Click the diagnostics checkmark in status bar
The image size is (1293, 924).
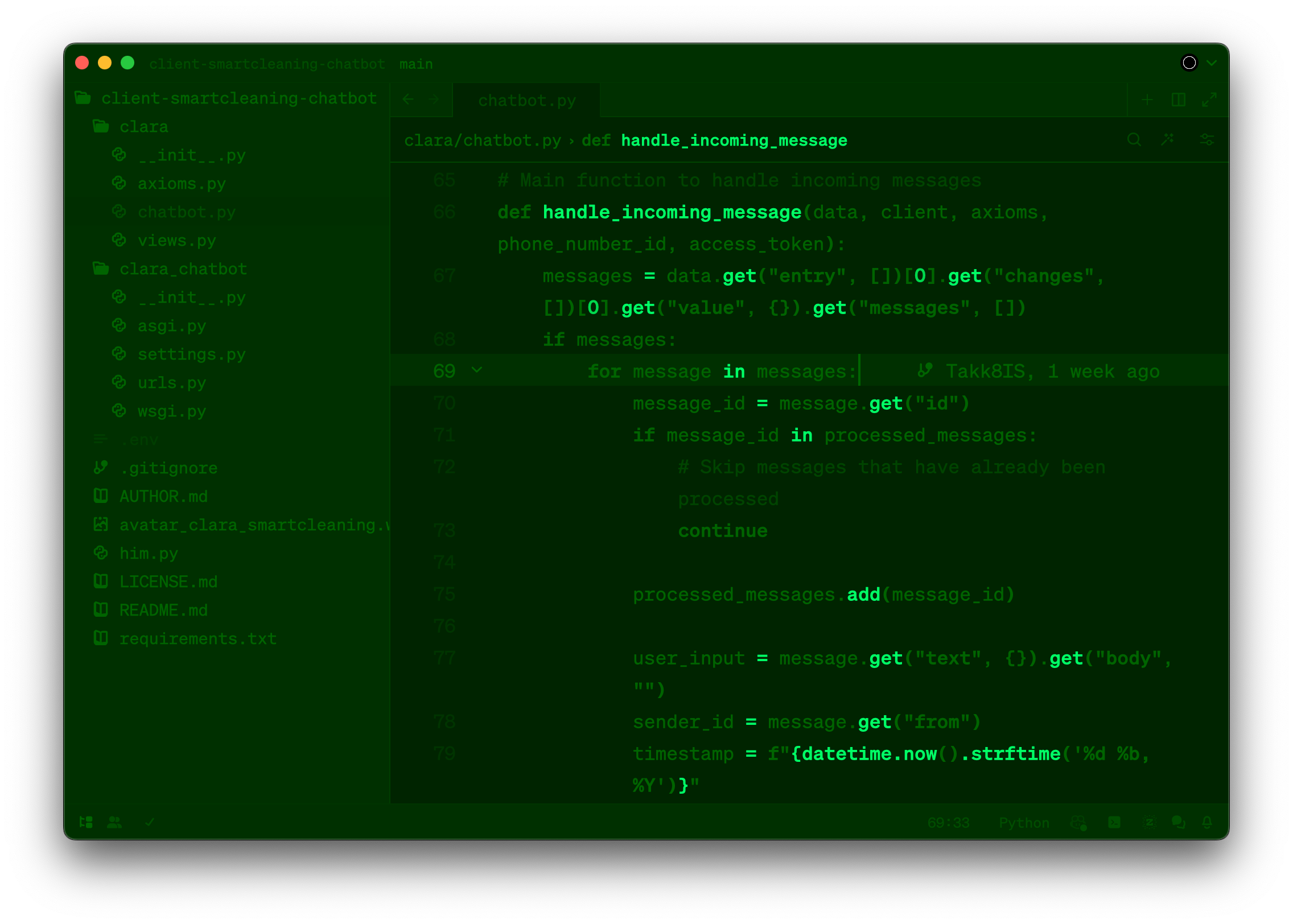pos(150,822)
